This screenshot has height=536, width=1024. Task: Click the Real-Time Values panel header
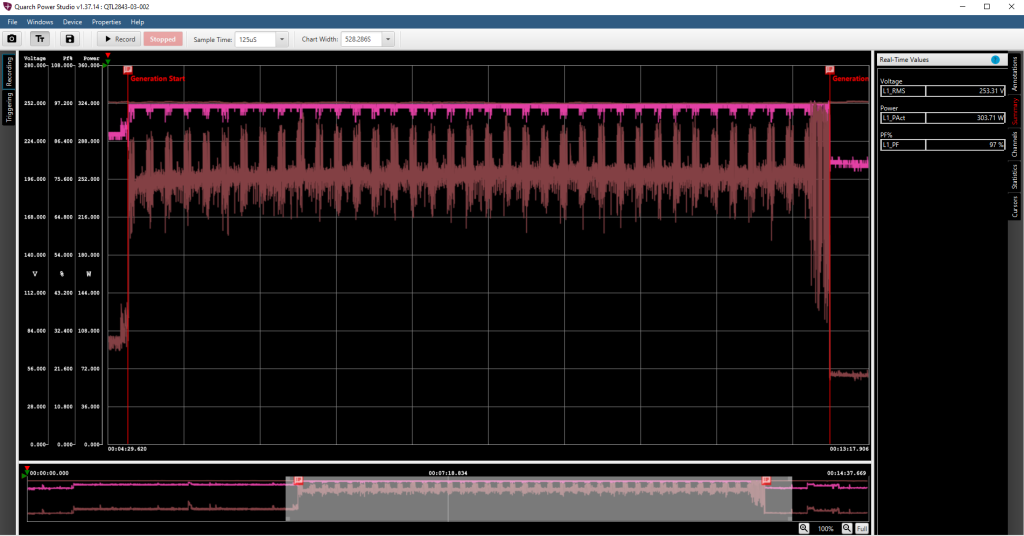[941, 59]
